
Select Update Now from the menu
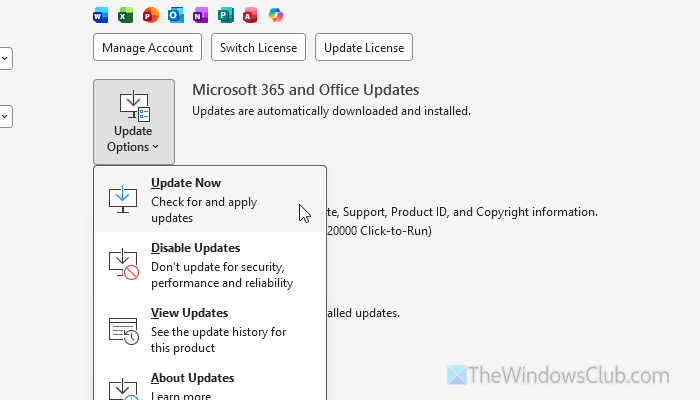coord(210,200)
